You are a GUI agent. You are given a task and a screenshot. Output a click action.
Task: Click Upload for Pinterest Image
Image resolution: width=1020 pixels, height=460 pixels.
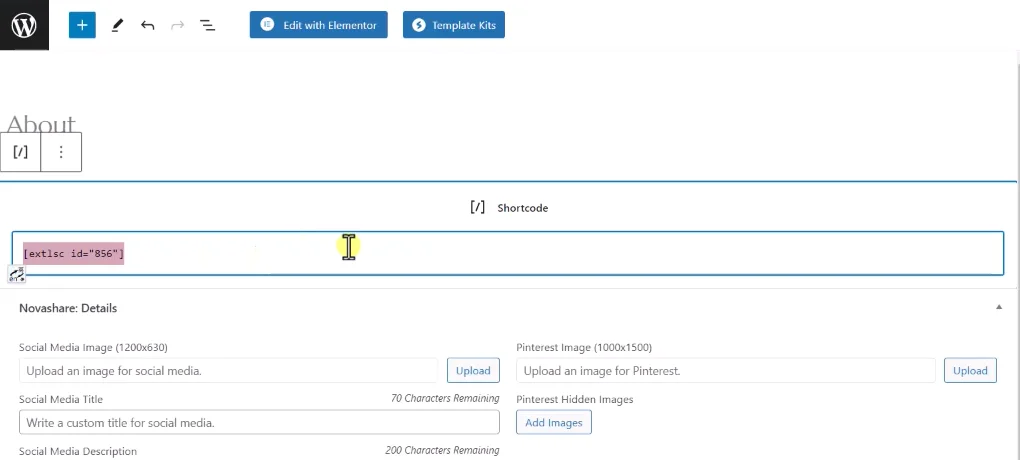coord(969,370)
